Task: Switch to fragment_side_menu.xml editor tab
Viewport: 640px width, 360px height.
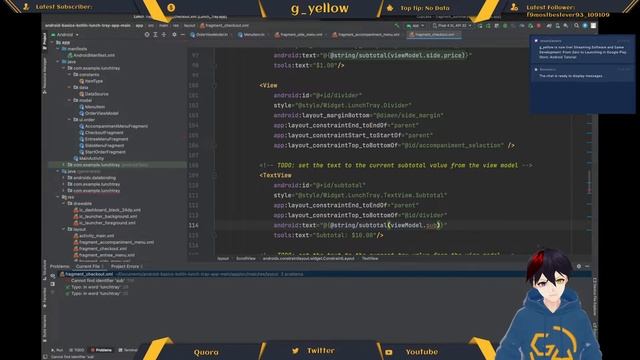Action: [x=299, y=35]
